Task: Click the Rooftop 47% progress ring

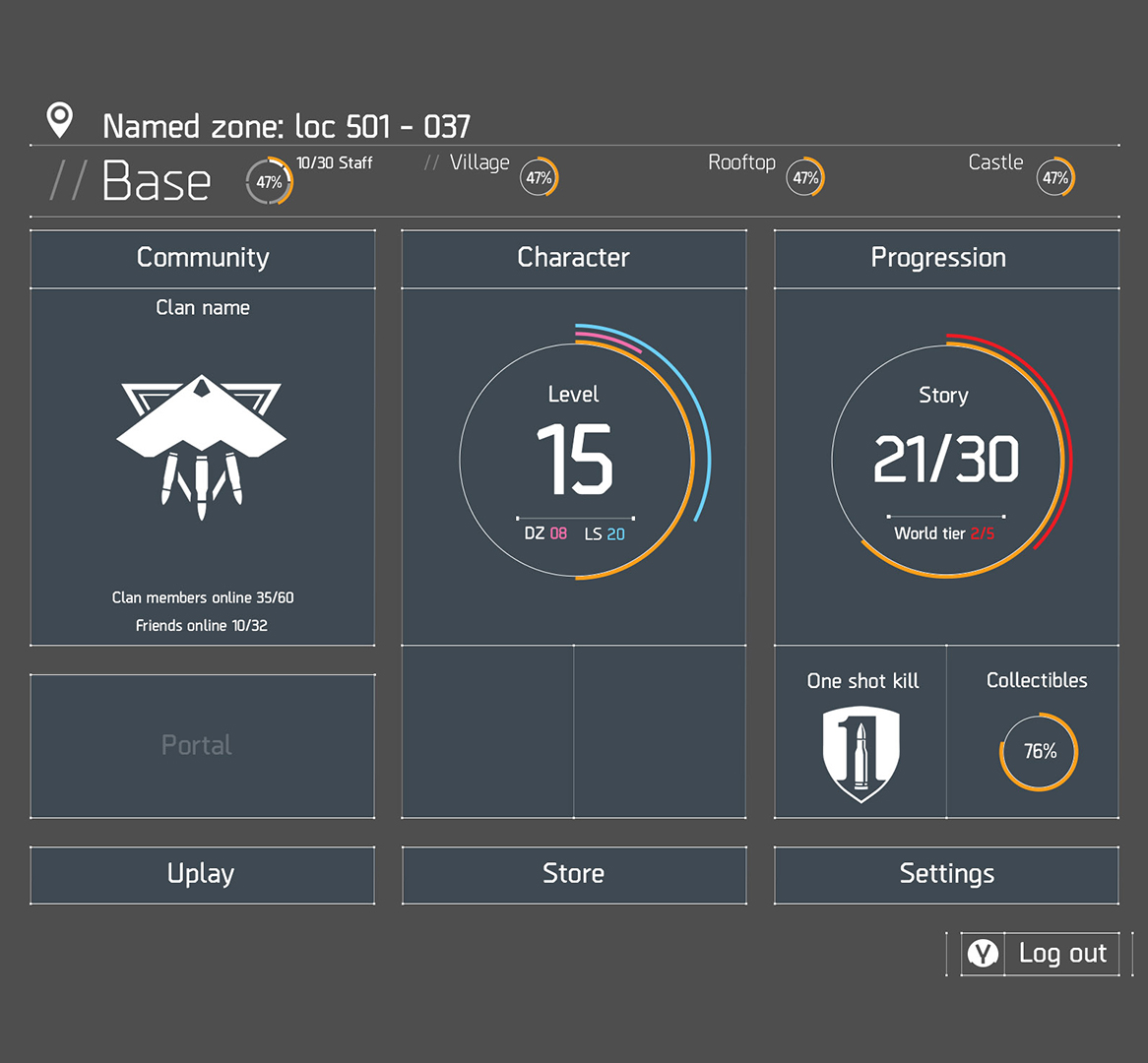Action: click(805, 178)
